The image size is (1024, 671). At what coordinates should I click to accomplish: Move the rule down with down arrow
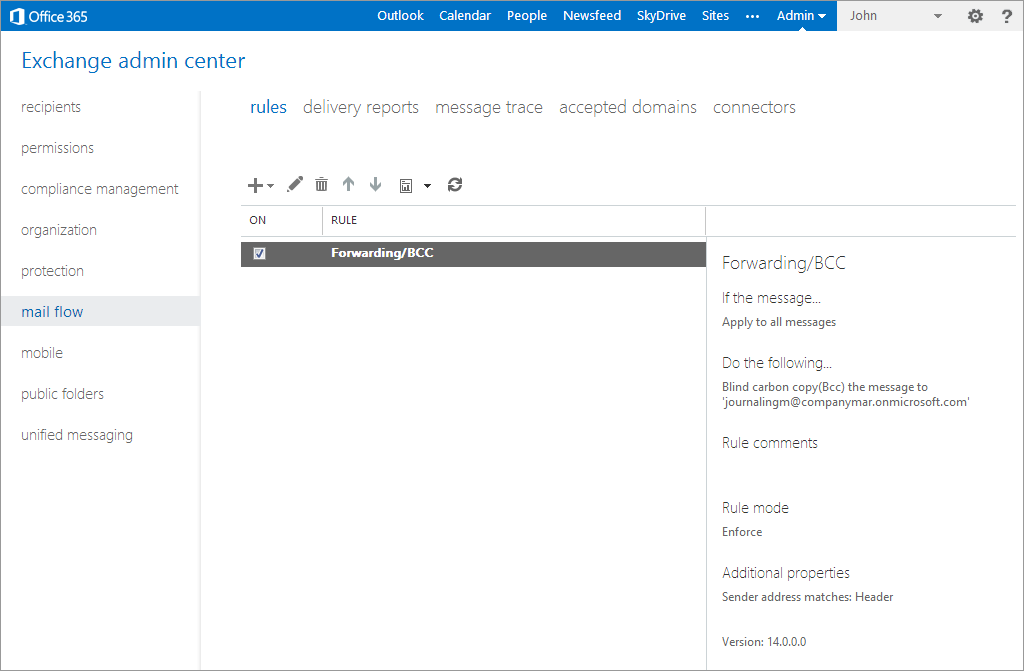coord(376,184)
